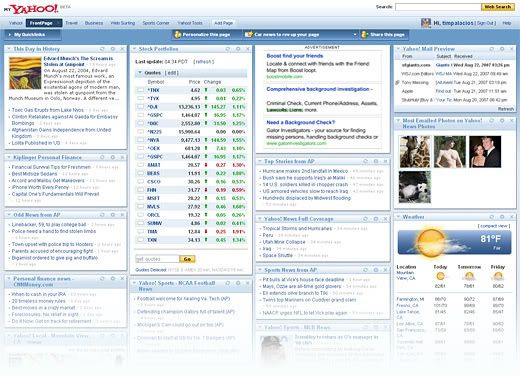This screenshot has width=520, height=376.
Task: Select the SUNW stock checkbox
Action: click(x=140, y=223)
